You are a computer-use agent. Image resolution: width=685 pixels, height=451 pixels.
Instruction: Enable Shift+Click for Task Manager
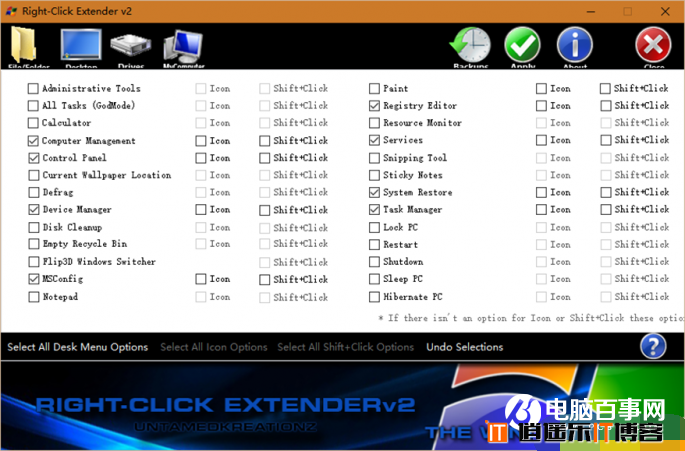pos(605,210)
